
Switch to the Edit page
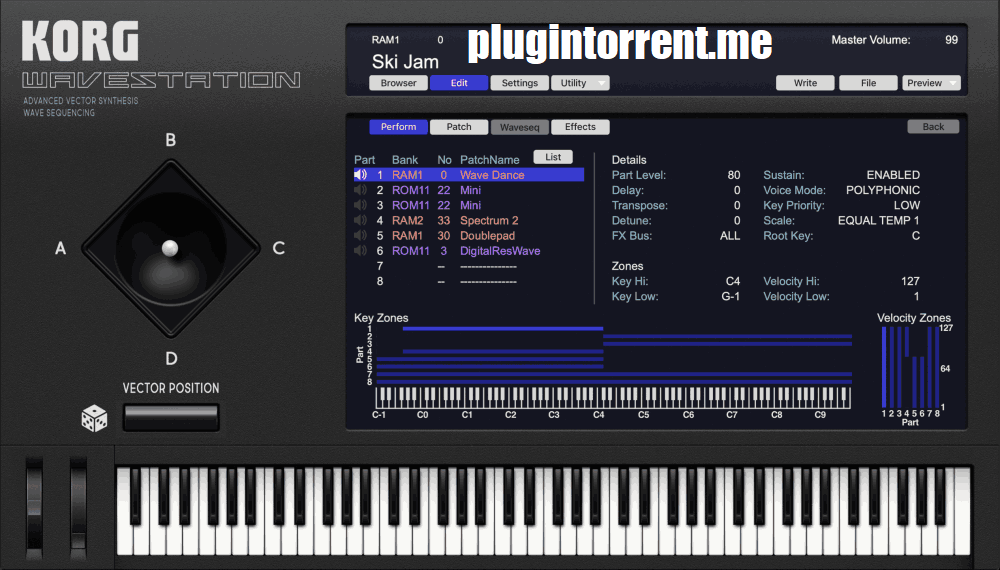[x=459, y=83]
